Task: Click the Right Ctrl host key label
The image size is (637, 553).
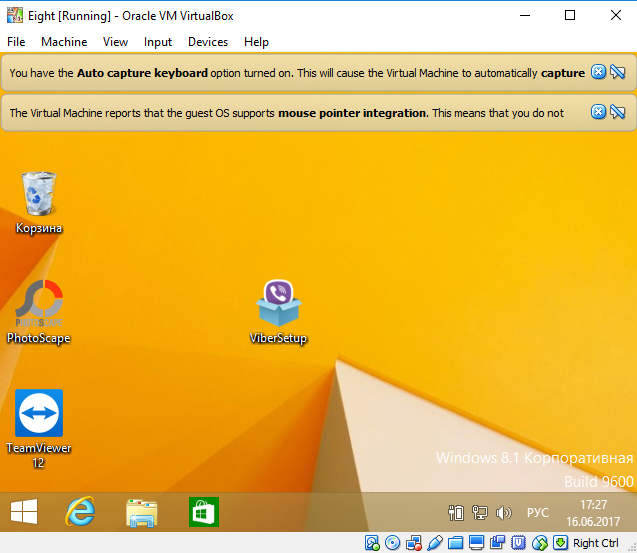Action: [596, 543]
